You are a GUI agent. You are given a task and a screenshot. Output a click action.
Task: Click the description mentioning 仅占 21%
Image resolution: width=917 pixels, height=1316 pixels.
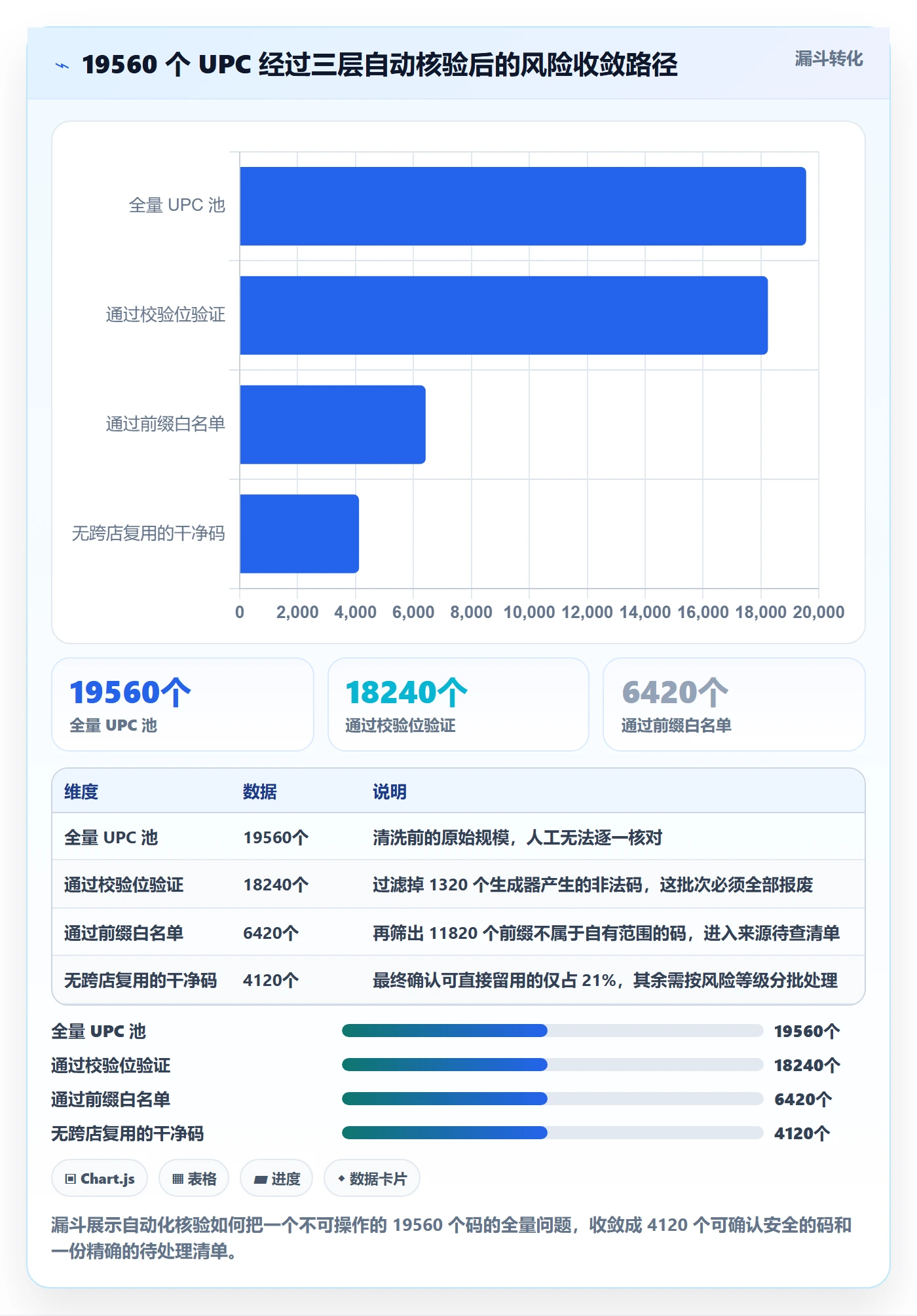coord(605,980)
